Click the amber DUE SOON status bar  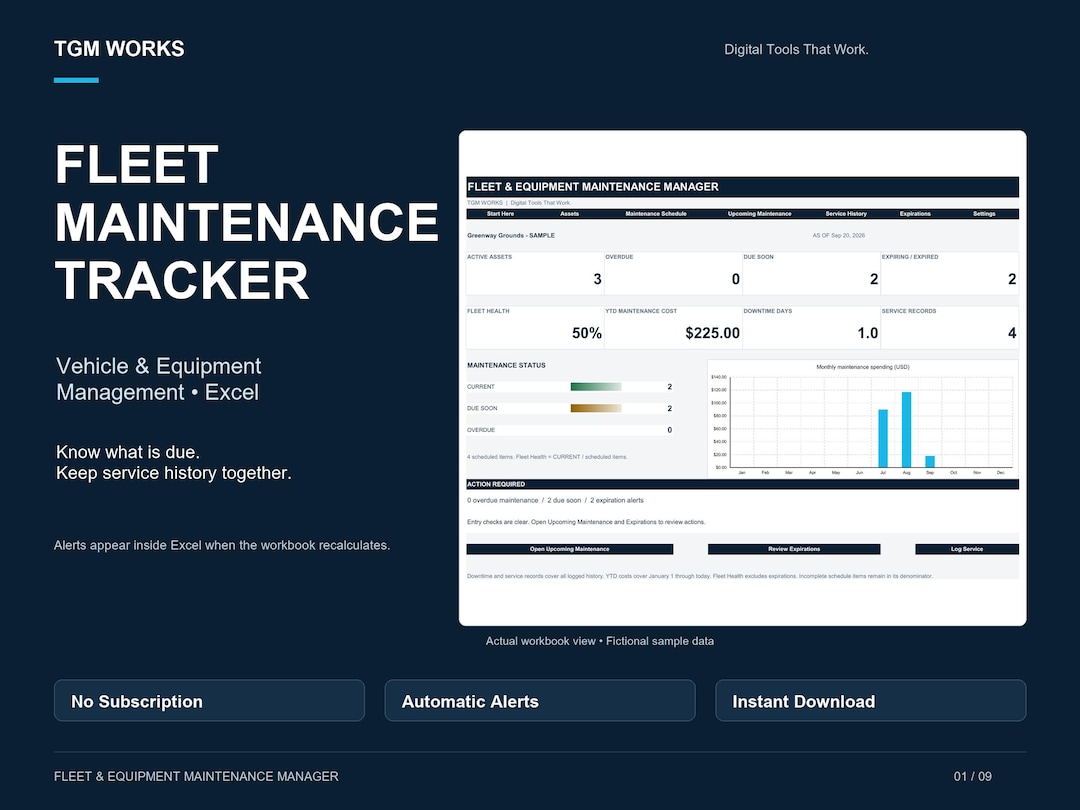[596, 408]
